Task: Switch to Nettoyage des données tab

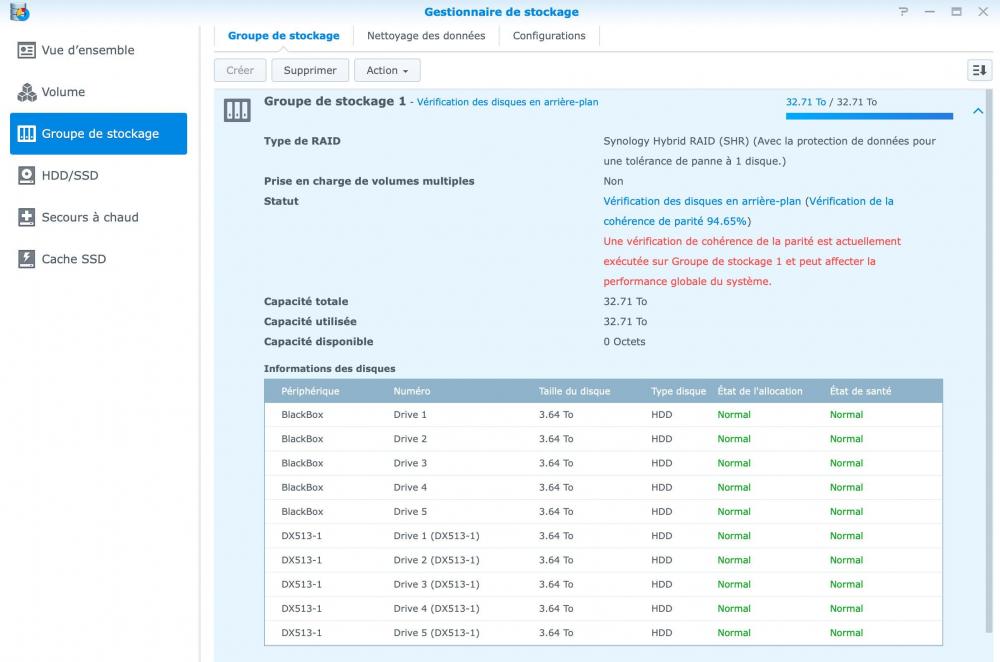Action: tap(426, 36)
